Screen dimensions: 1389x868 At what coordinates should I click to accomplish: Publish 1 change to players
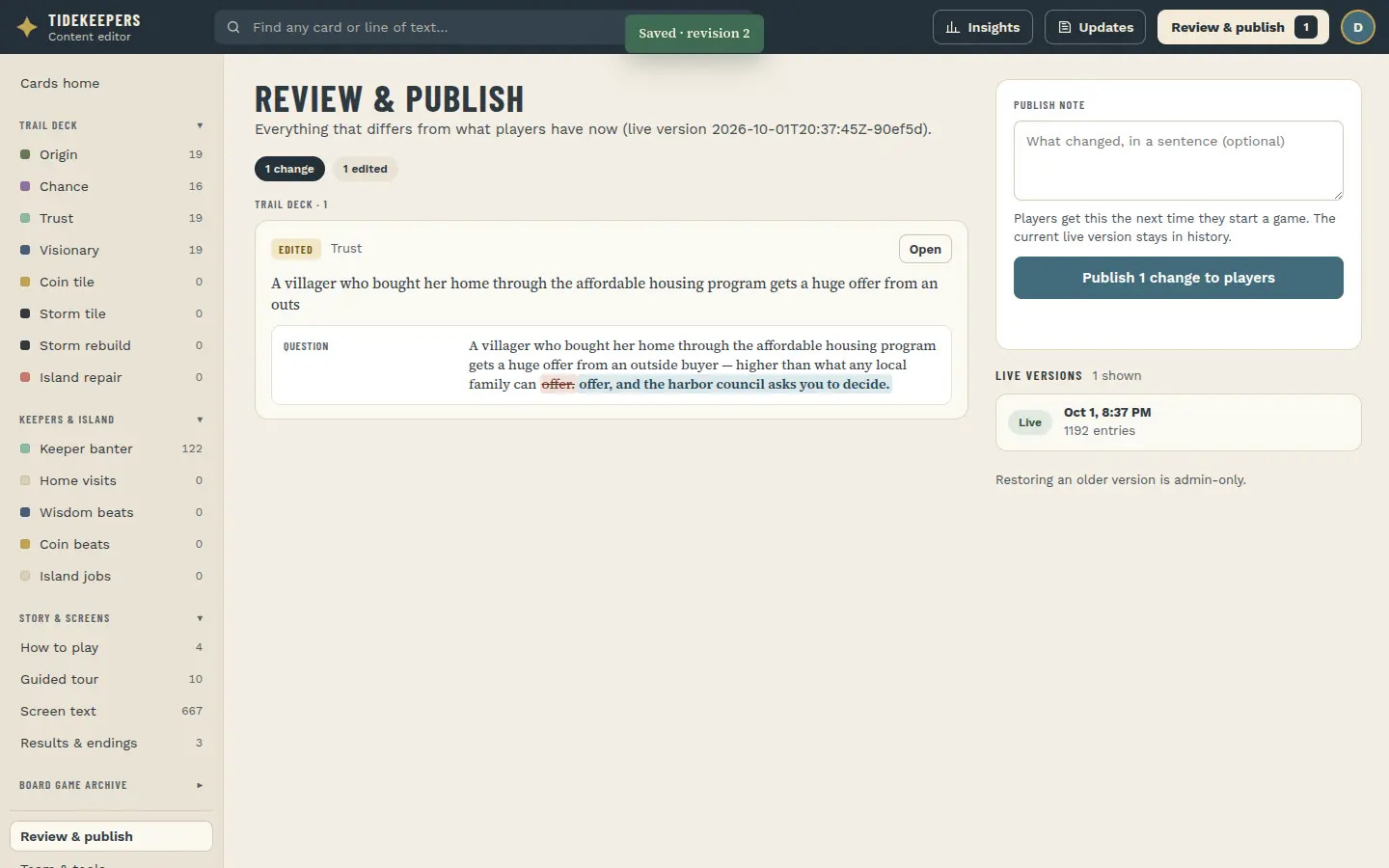[x=1179, y=278]
